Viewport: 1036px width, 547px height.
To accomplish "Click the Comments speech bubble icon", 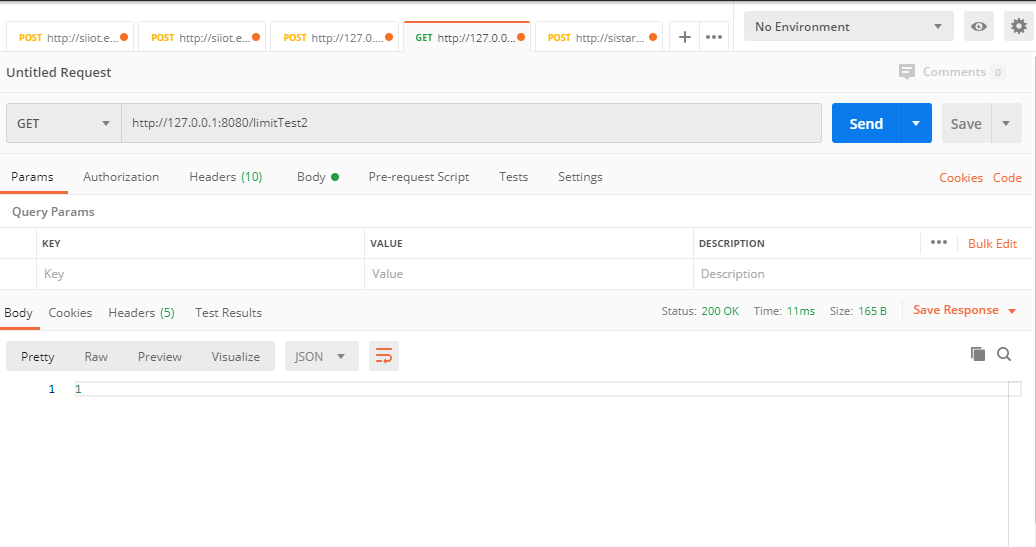I will pyautogui.click(x=906, y=72).
